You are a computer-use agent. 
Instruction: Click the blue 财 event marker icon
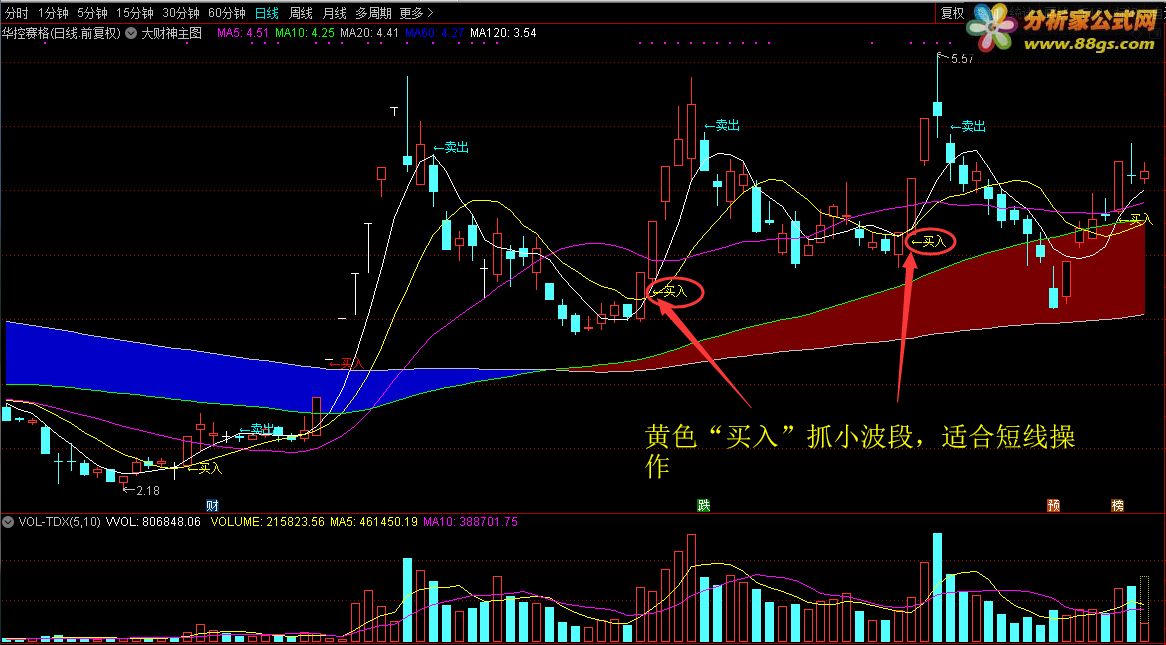pos(213,506)
